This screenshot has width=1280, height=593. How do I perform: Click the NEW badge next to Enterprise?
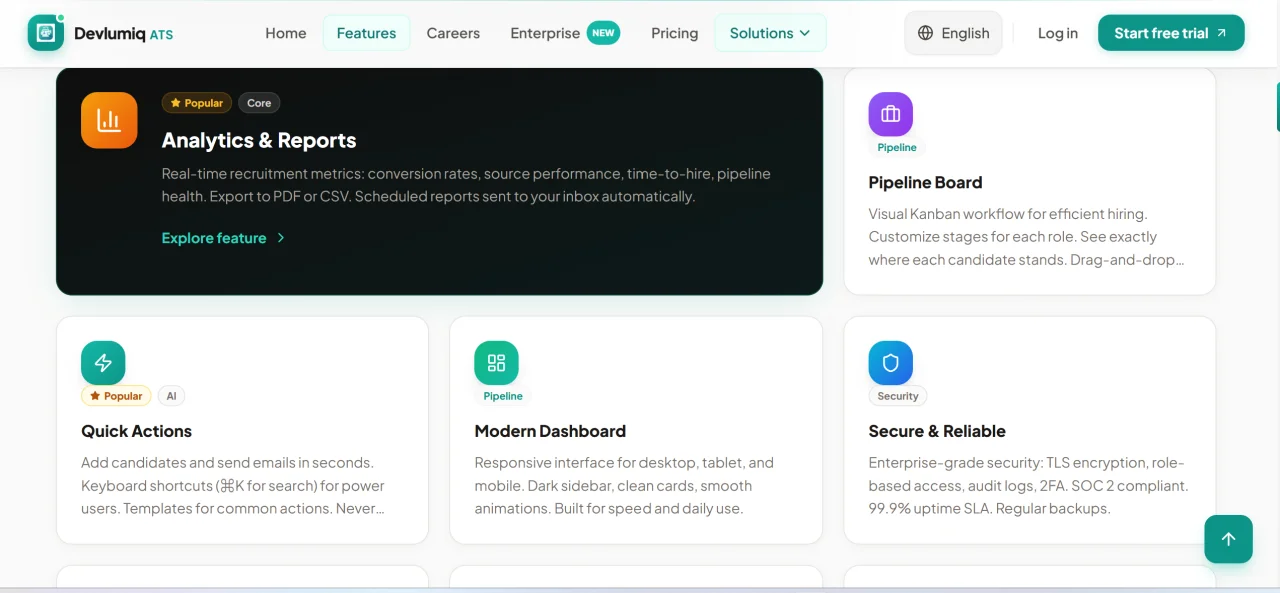pyautogui.click(x=603, y=33)
